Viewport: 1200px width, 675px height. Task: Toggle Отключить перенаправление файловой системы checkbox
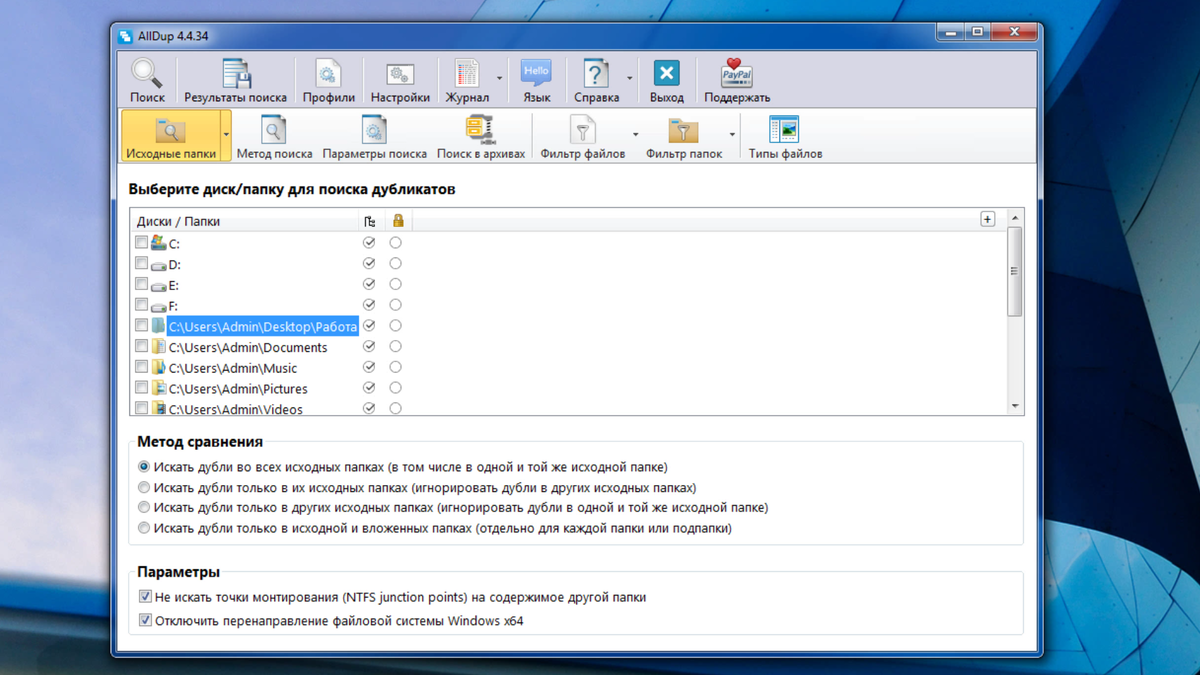[x=145, y=620]
